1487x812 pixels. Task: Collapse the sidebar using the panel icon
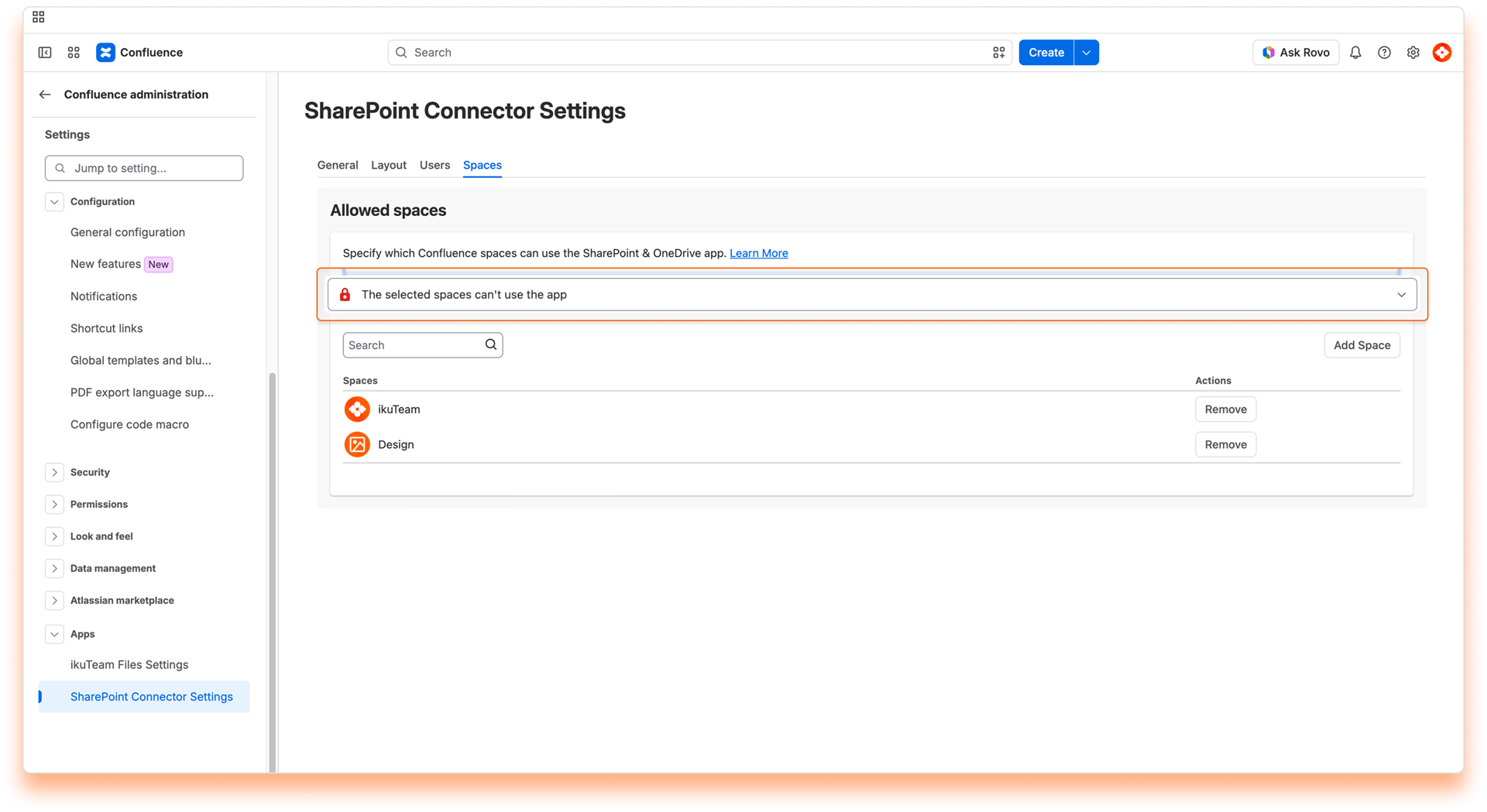(x=45, y=53)
